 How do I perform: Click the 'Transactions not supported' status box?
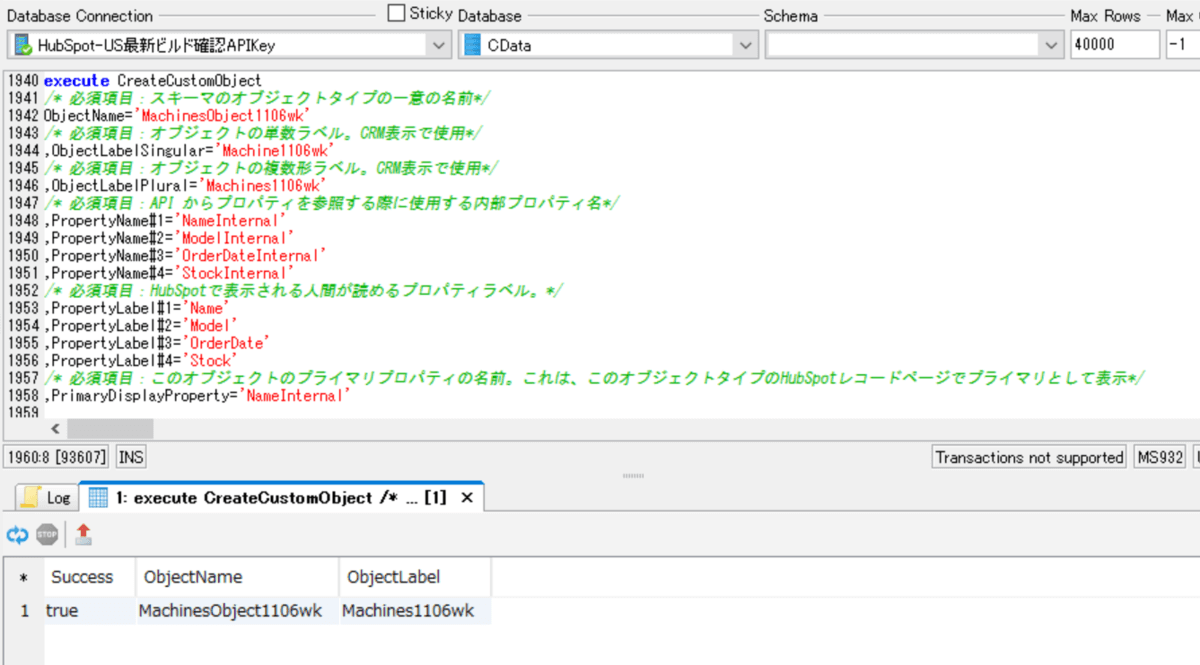point(1029,457)
